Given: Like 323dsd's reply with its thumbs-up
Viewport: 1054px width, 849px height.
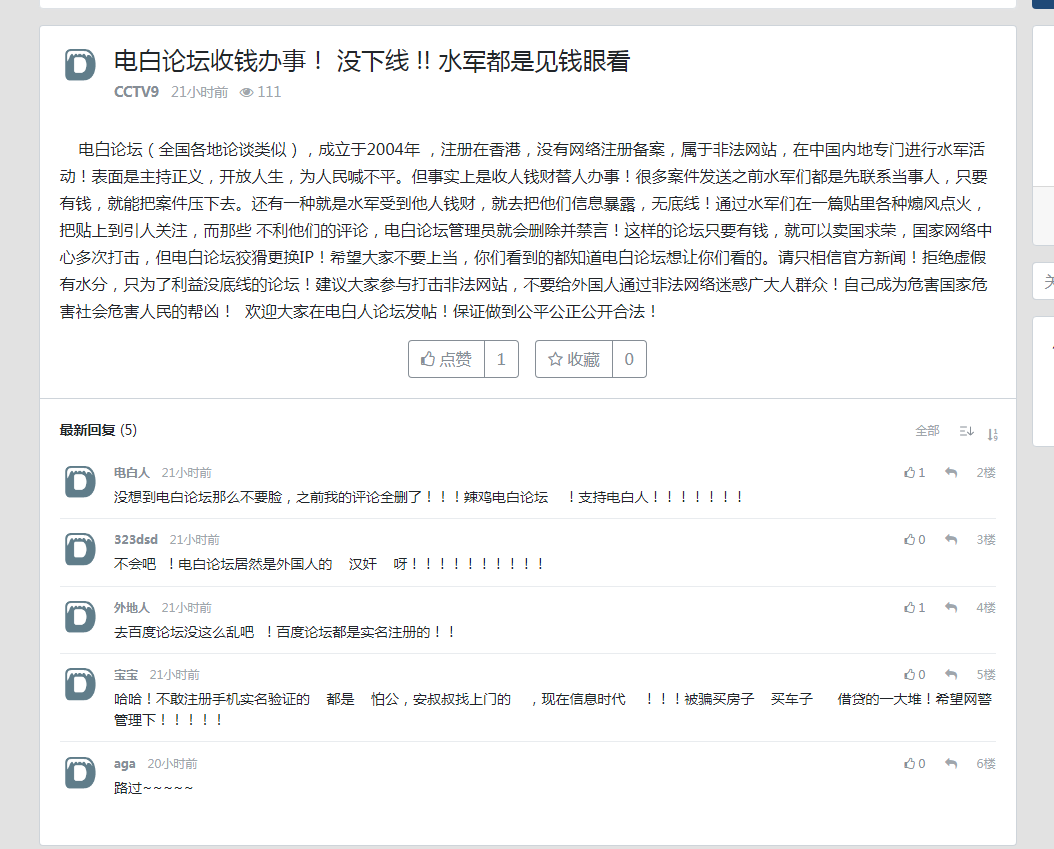Looking at the screenshot, I should point(909,539).
